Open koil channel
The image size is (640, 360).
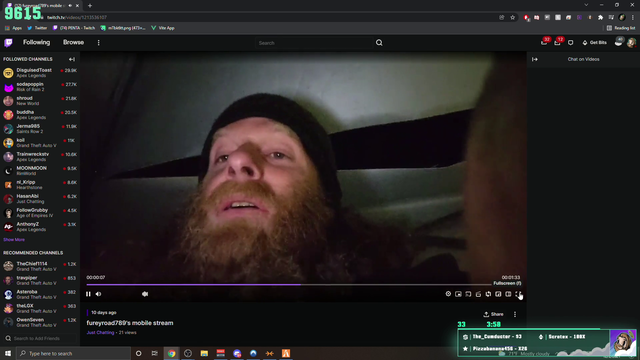40,142
